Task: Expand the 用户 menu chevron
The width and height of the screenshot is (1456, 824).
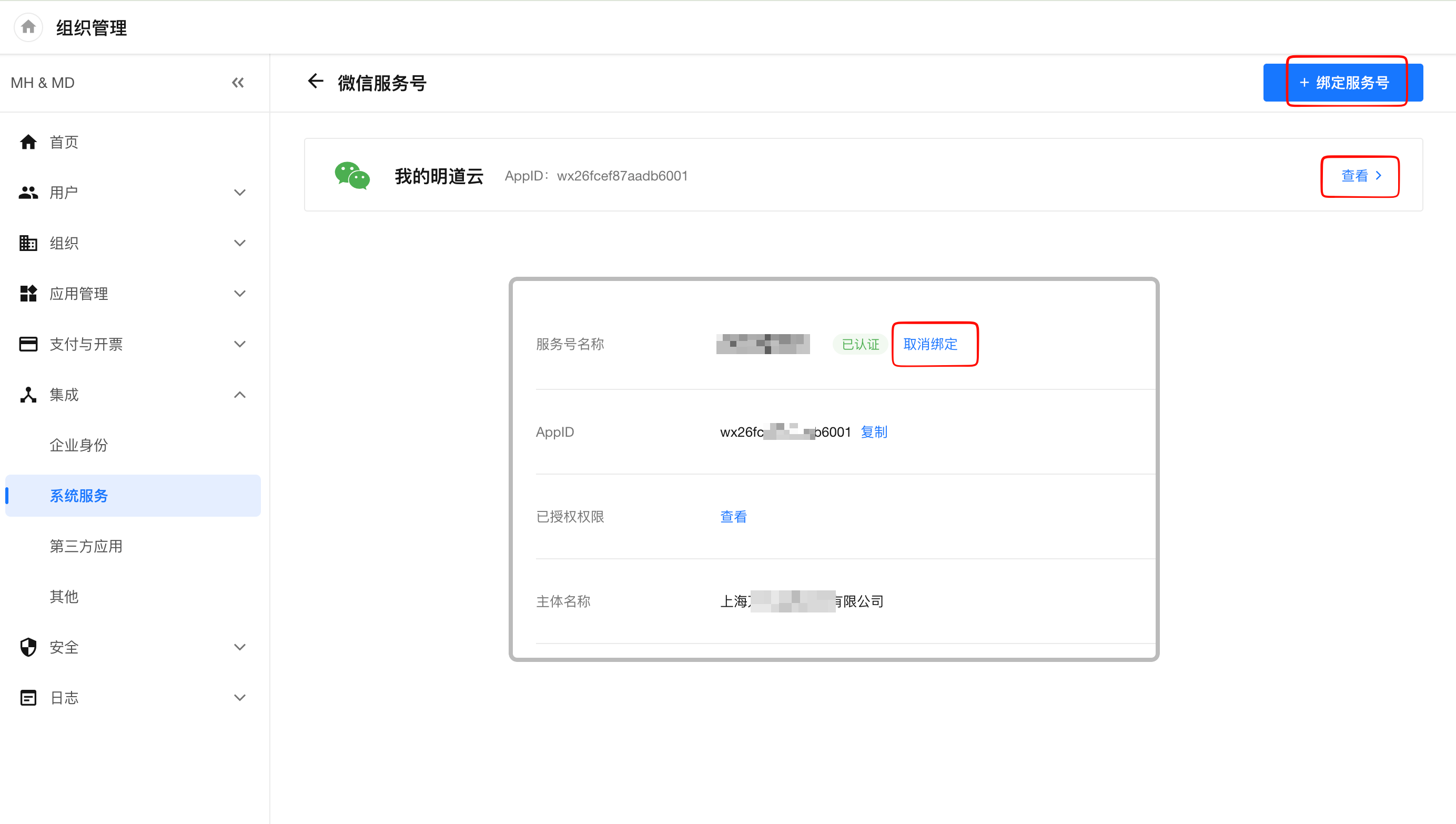Action: pyautogui.click(x=239, y=193)
